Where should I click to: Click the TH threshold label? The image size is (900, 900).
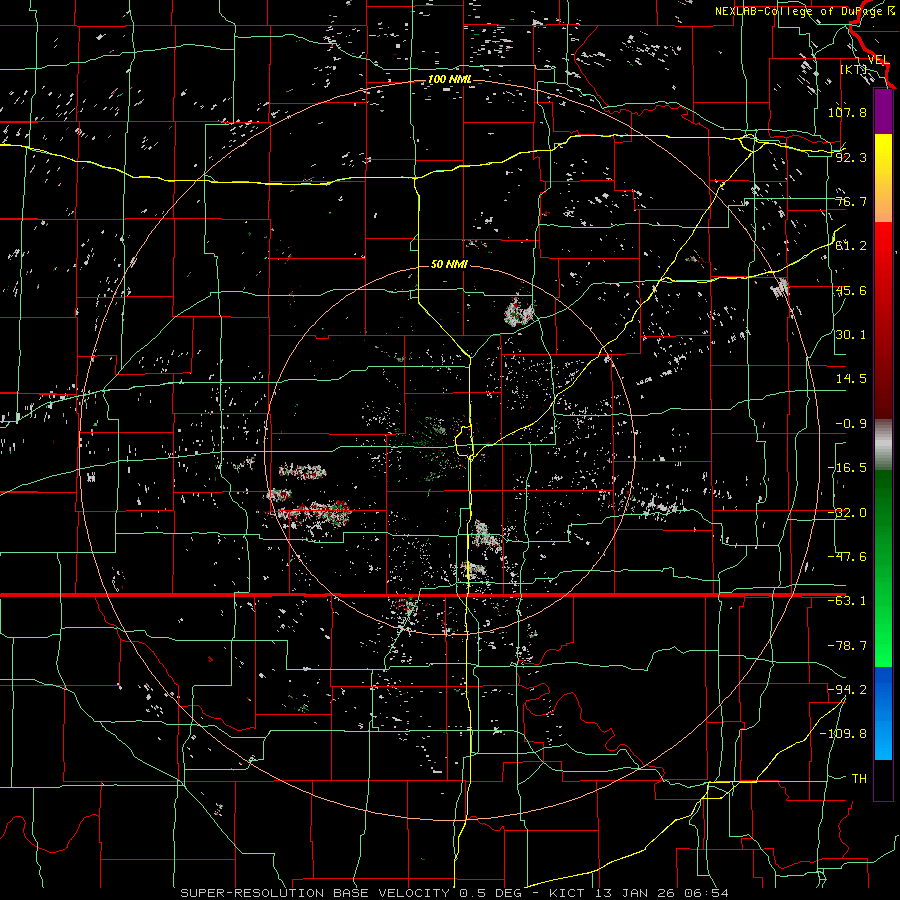coord(859,779)
